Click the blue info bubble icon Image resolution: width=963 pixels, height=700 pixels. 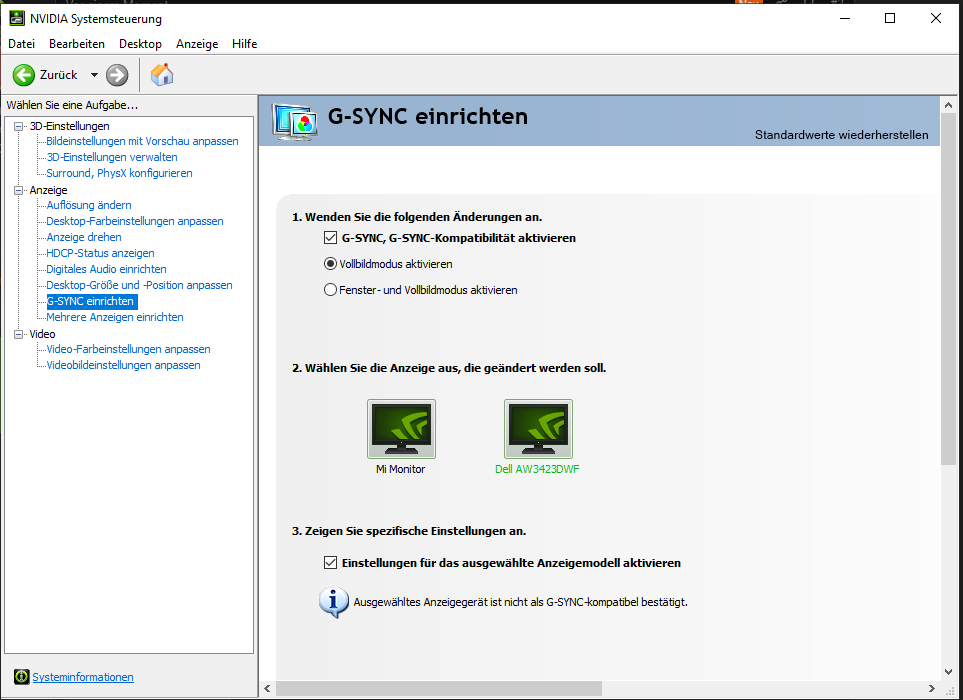(x=333, y=602)
